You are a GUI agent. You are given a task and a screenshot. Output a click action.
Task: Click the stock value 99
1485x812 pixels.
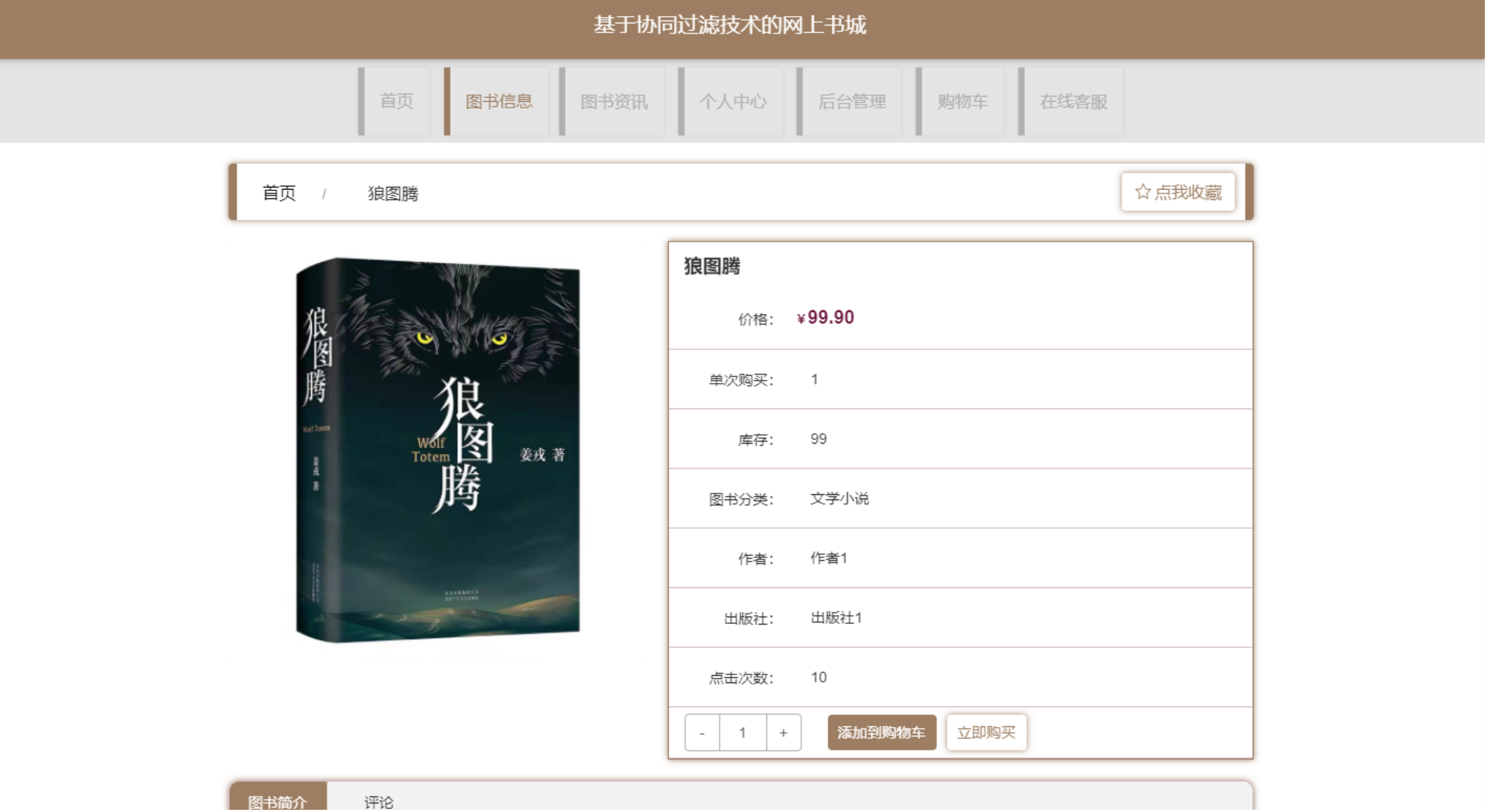point(818,439)
